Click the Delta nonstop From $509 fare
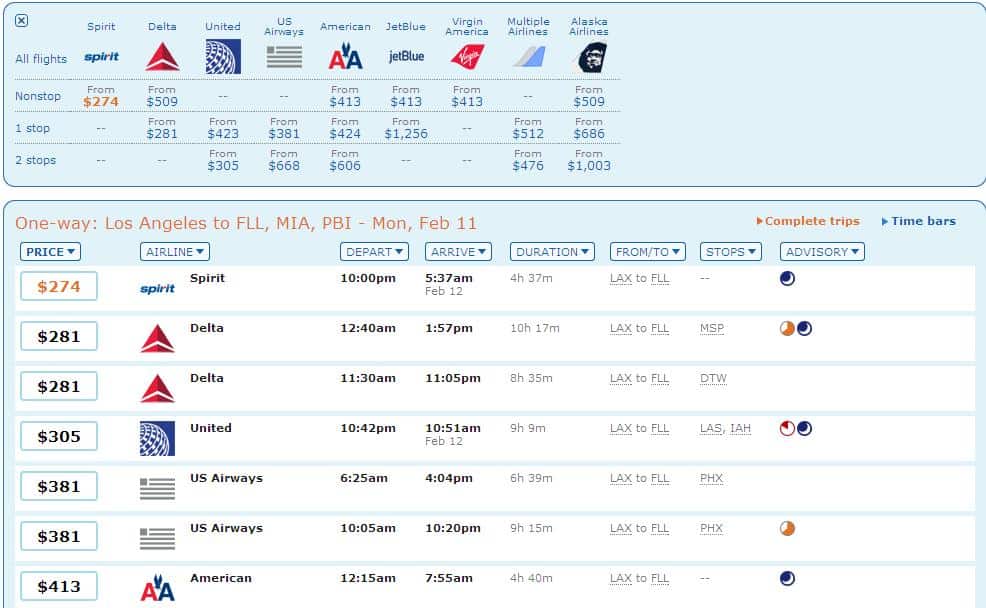This screenshot has height=608, width=986. click(162, 96)
